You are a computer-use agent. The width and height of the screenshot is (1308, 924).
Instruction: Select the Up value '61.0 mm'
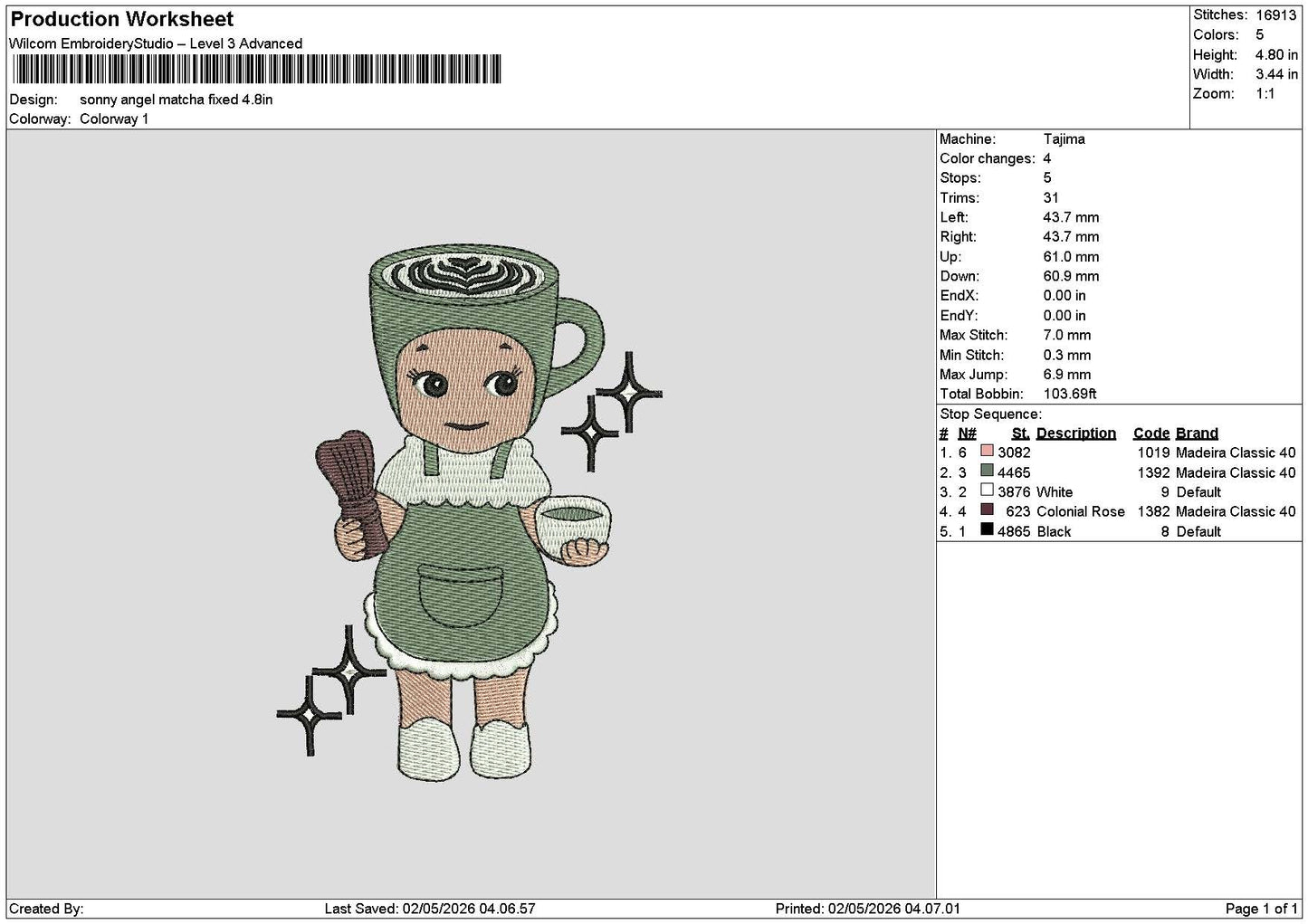point(1071,257)
